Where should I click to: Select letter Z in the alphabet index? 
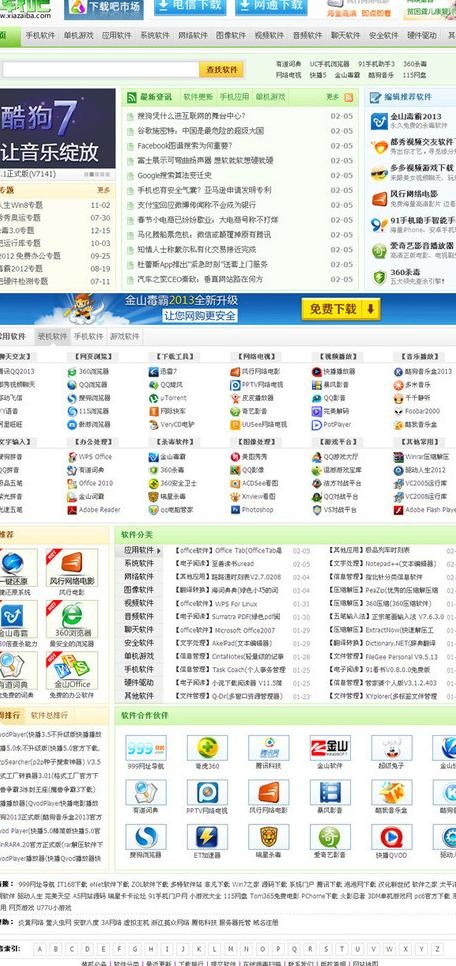pyautogui.click(x=438, y=949)
